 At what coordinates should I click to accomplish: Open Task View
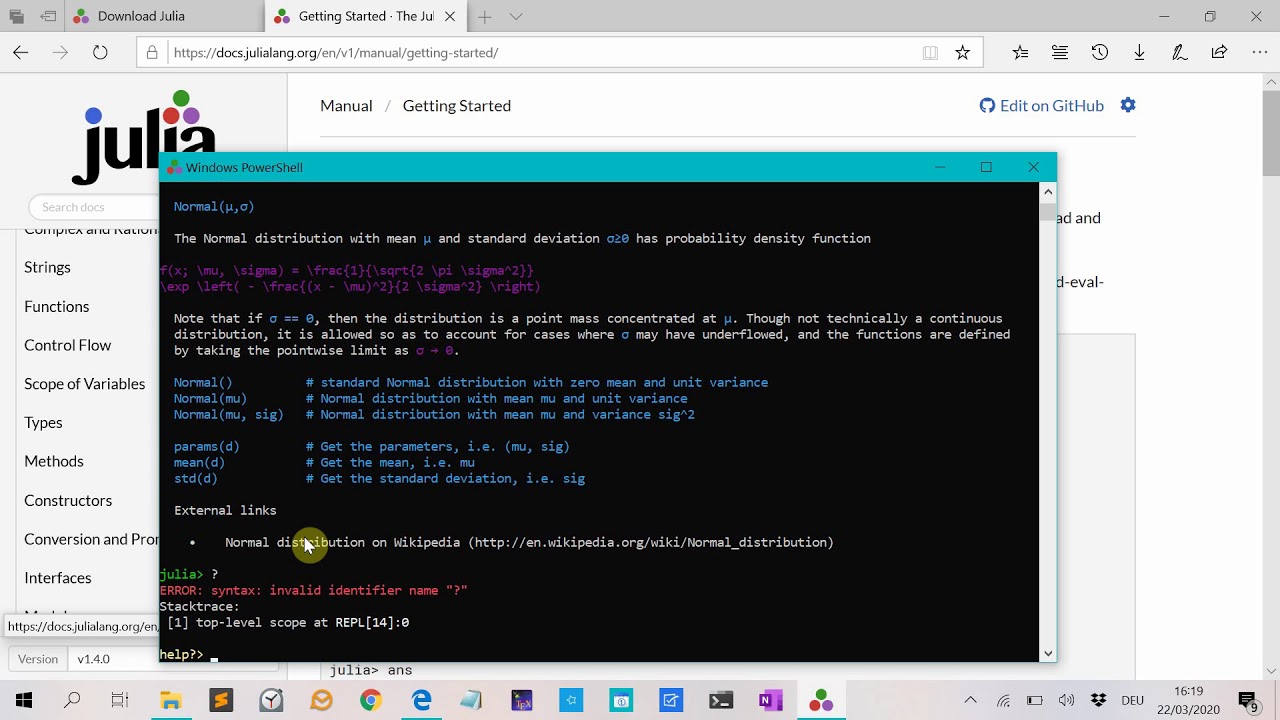pyautogui.click(x=120, y=700)
